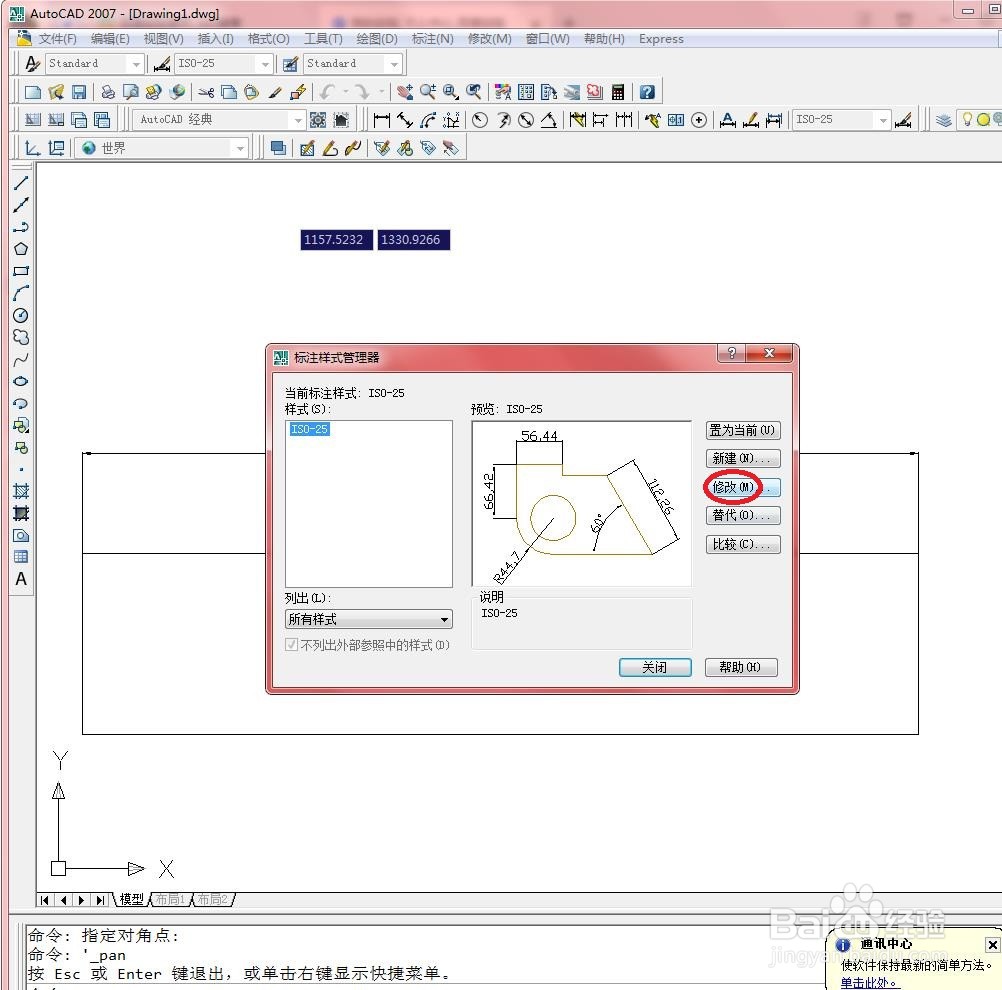Image resolution: width=1002 pixels, height=990 pixels.
Task: Select ISO-25 in the styles list
Action: [309, 429]
